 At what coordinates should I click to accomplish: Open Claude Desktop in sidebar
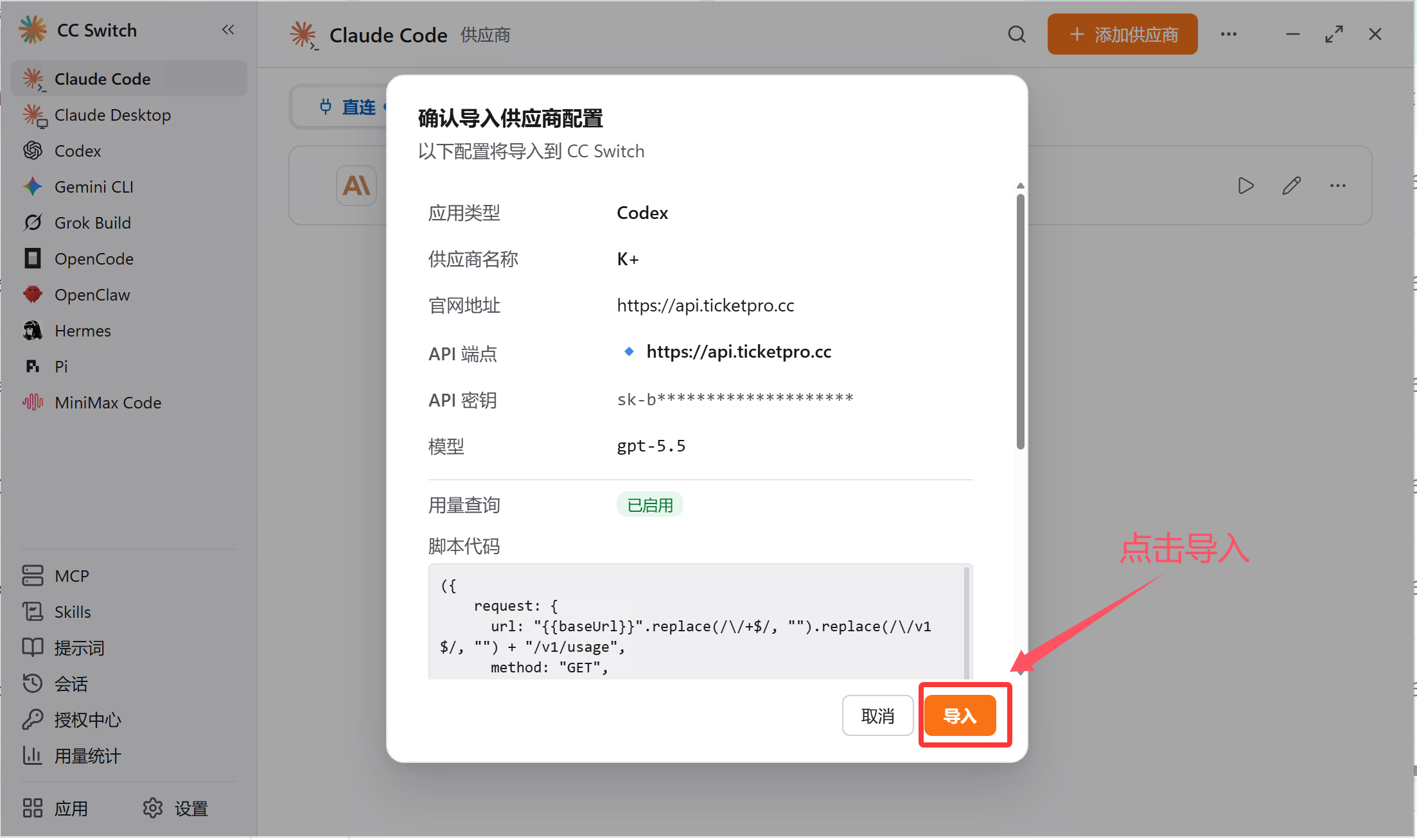[129, 115]
